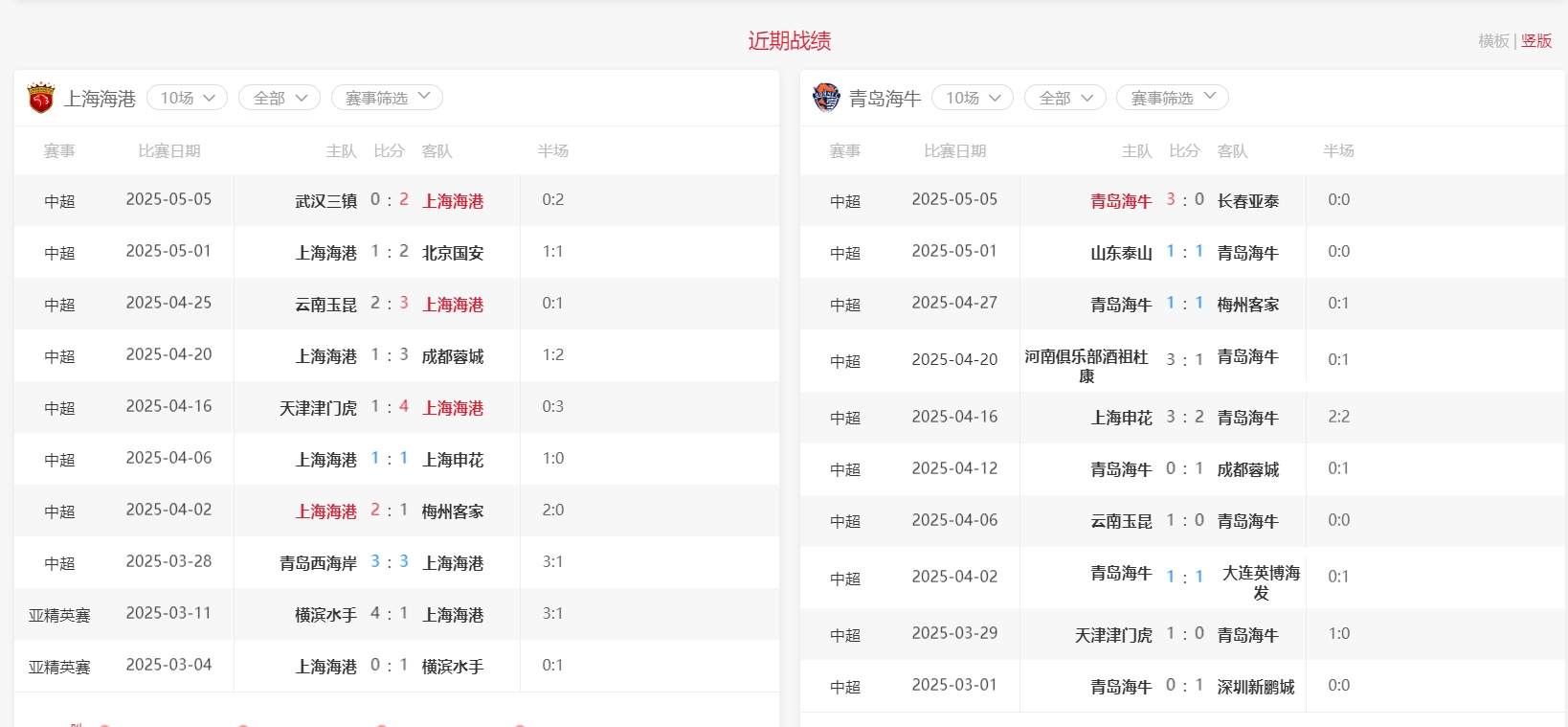Viewport: 1568px width, 727px height.
Task: Open the 10场 dropdown for 上海海港
Action: (187, 98)
